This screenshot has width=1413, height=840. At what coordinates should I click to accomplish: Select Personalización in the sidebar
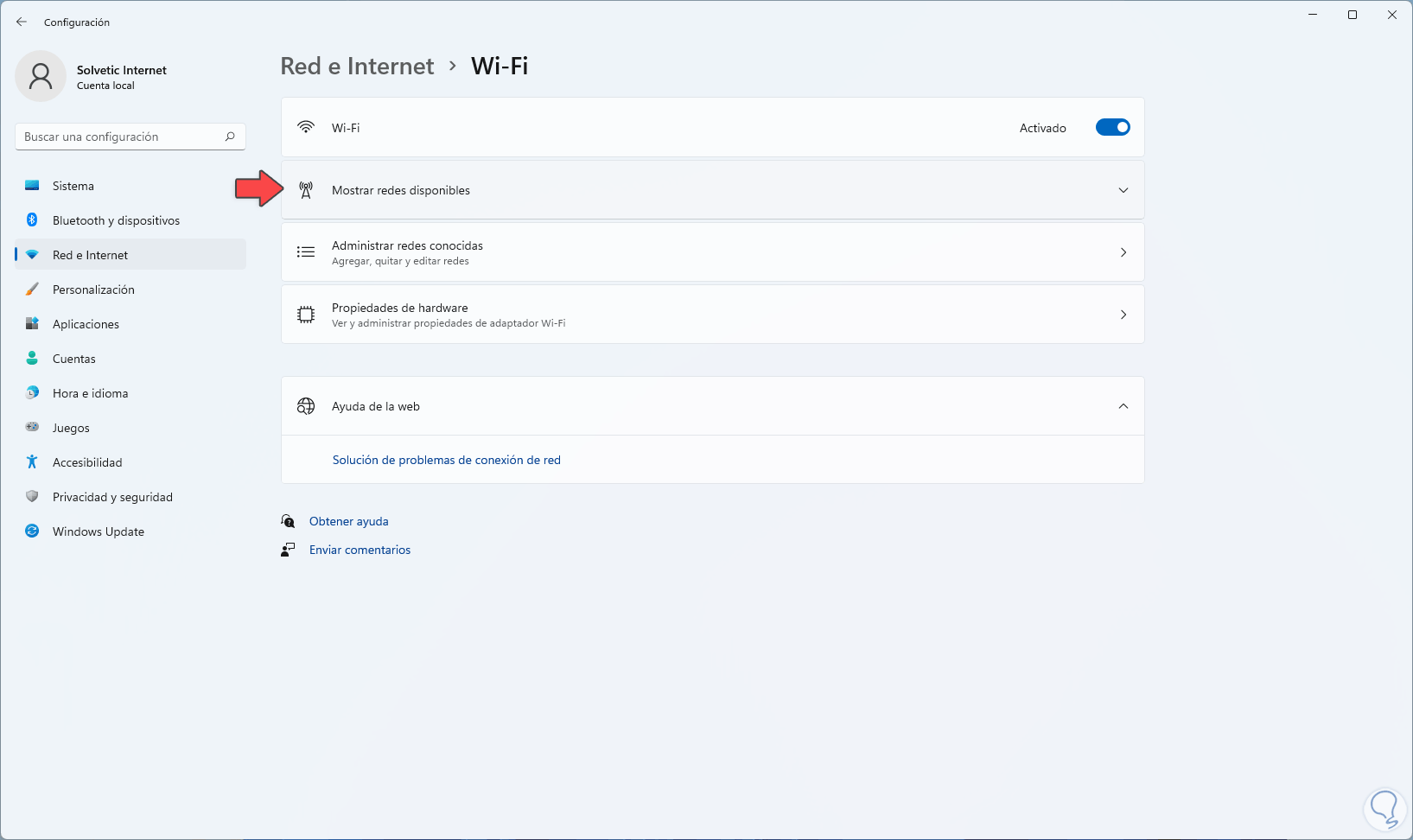pyautogui.click(x=93, y=290)
